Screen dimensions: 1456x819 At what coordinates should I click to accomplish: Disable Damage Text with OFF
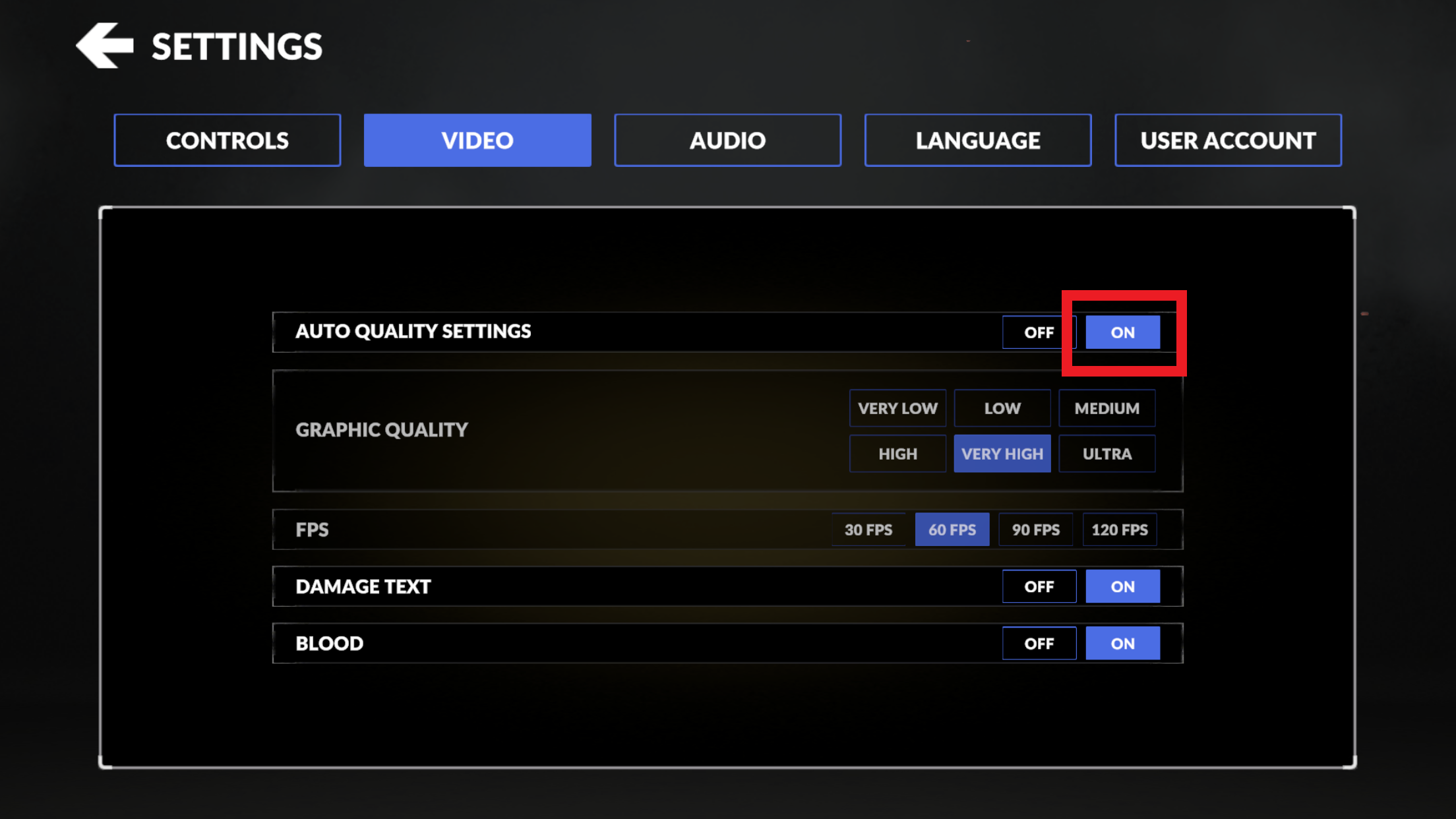pyautogui.click(x=1039, y=586)
